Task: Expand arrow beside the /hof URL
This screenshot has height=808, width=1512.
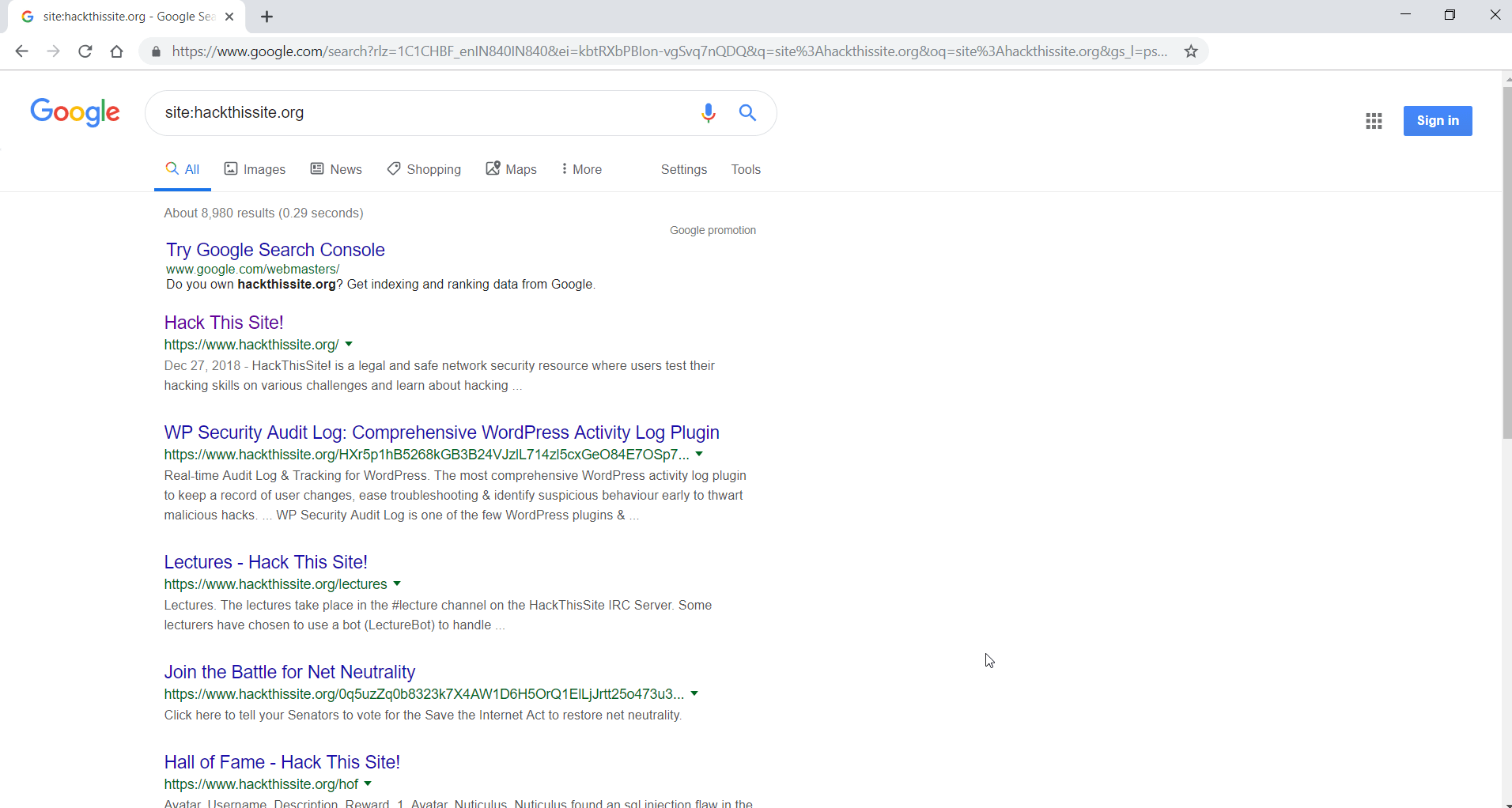Action: click(368, 784)
